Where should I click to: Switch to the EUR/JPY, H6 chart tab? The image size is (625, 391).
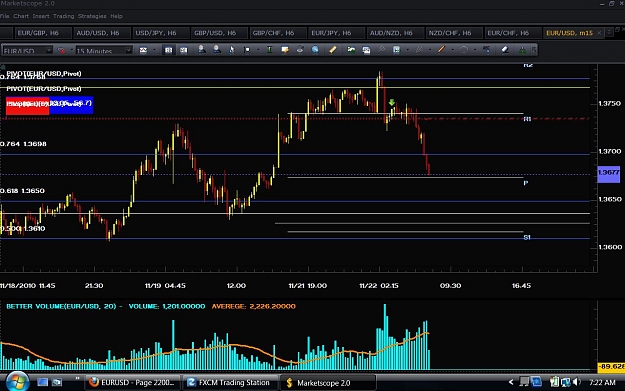click(336, 33)
